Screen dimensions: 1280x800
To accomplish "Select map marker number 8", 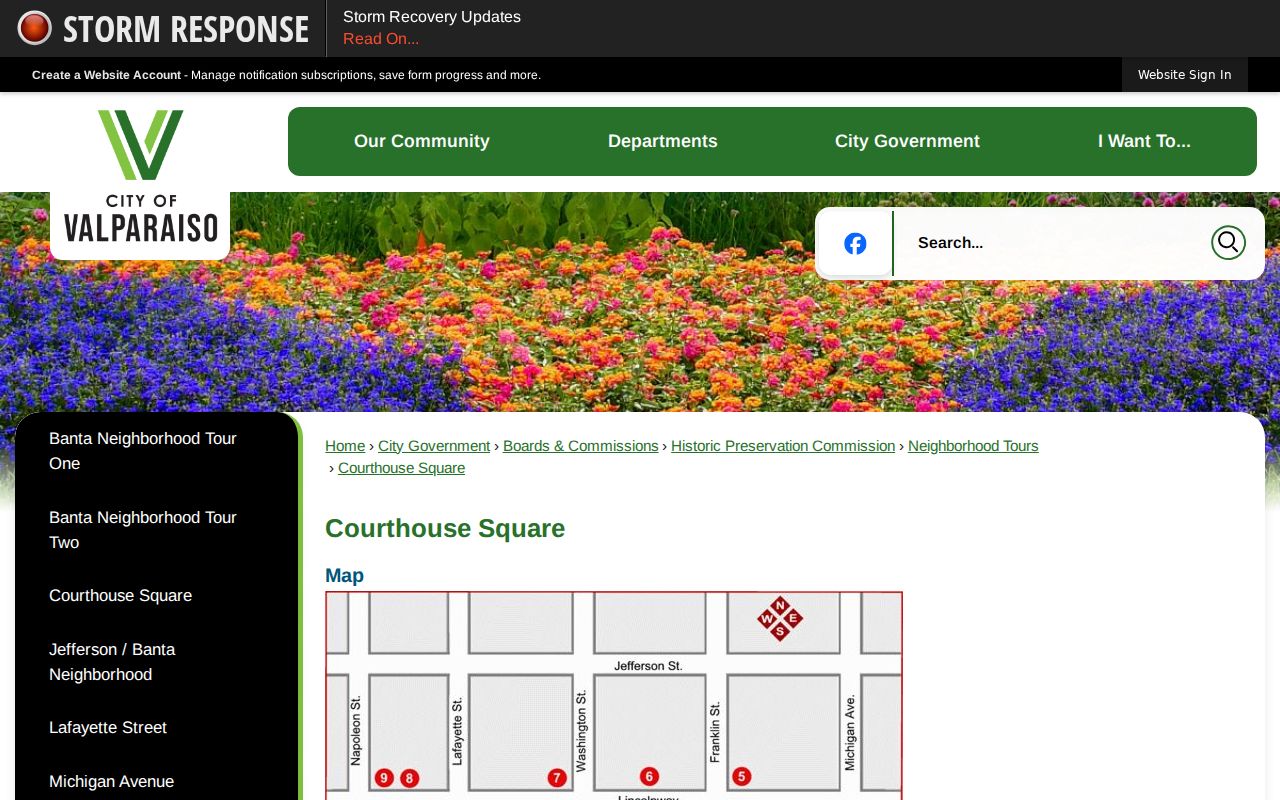I will 409,778.
